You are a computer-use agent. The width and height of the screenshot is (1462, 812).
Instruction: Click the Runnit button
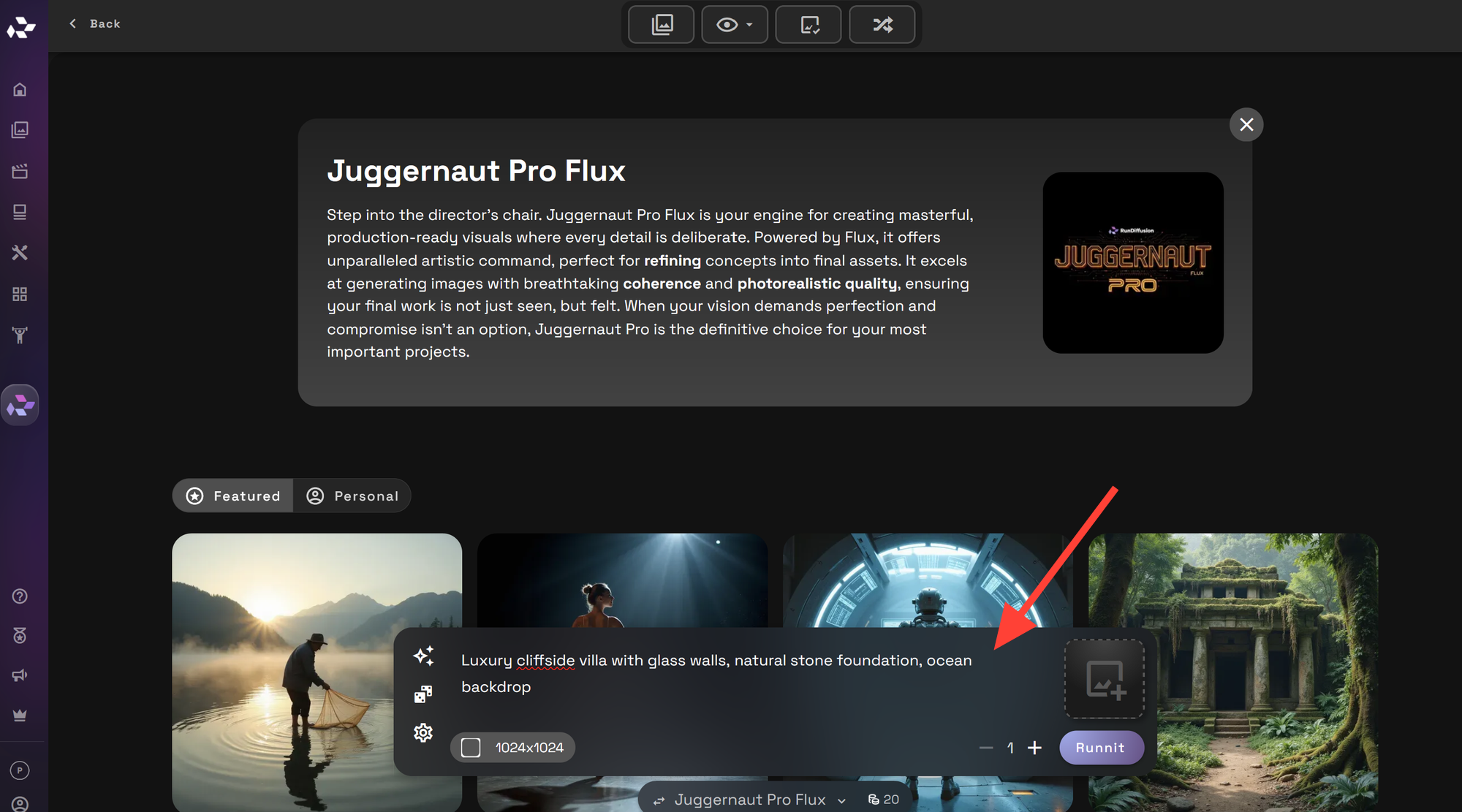1101,748
